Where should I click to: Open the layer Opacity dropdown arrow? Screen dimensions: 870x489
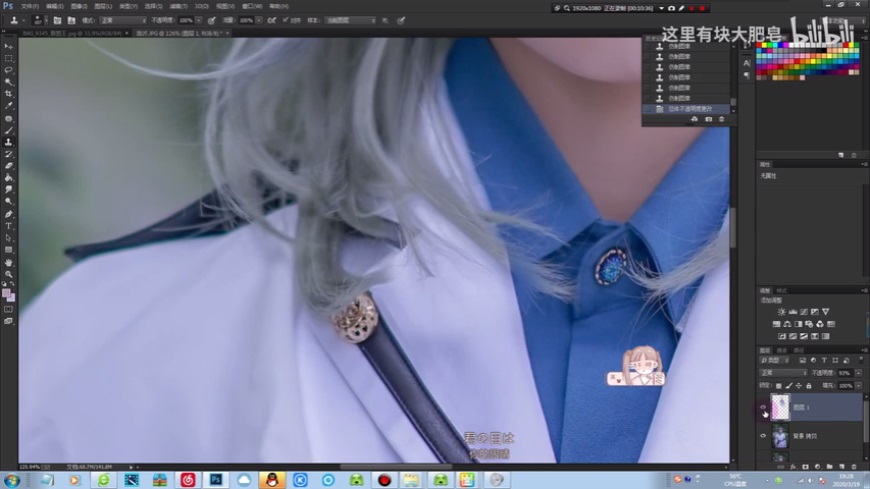pyautogui.click(x=859, y=373)
